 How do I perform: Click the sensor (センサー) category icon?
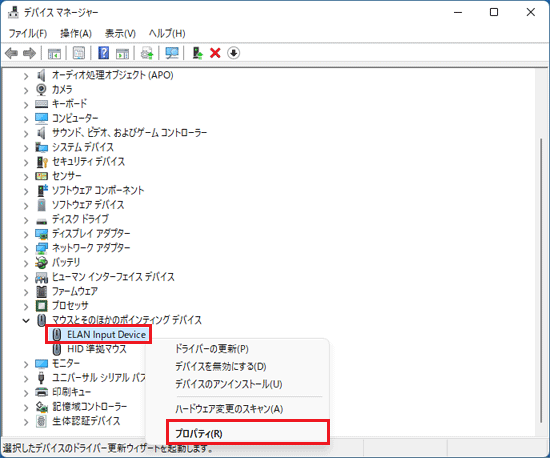[x=41, y=176]
